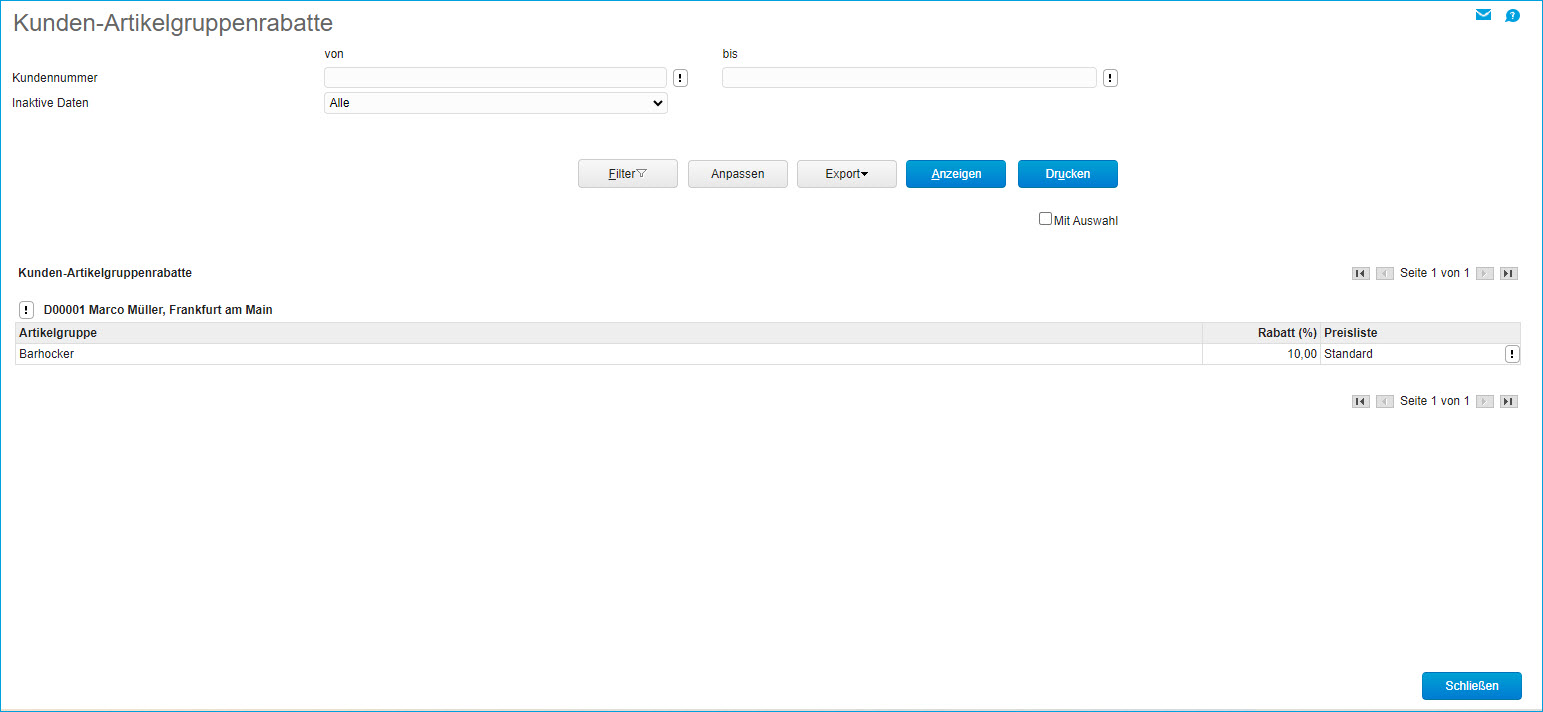Click the Schließen button
The width and height of the screenshot is (1543, 712).
1472,686
